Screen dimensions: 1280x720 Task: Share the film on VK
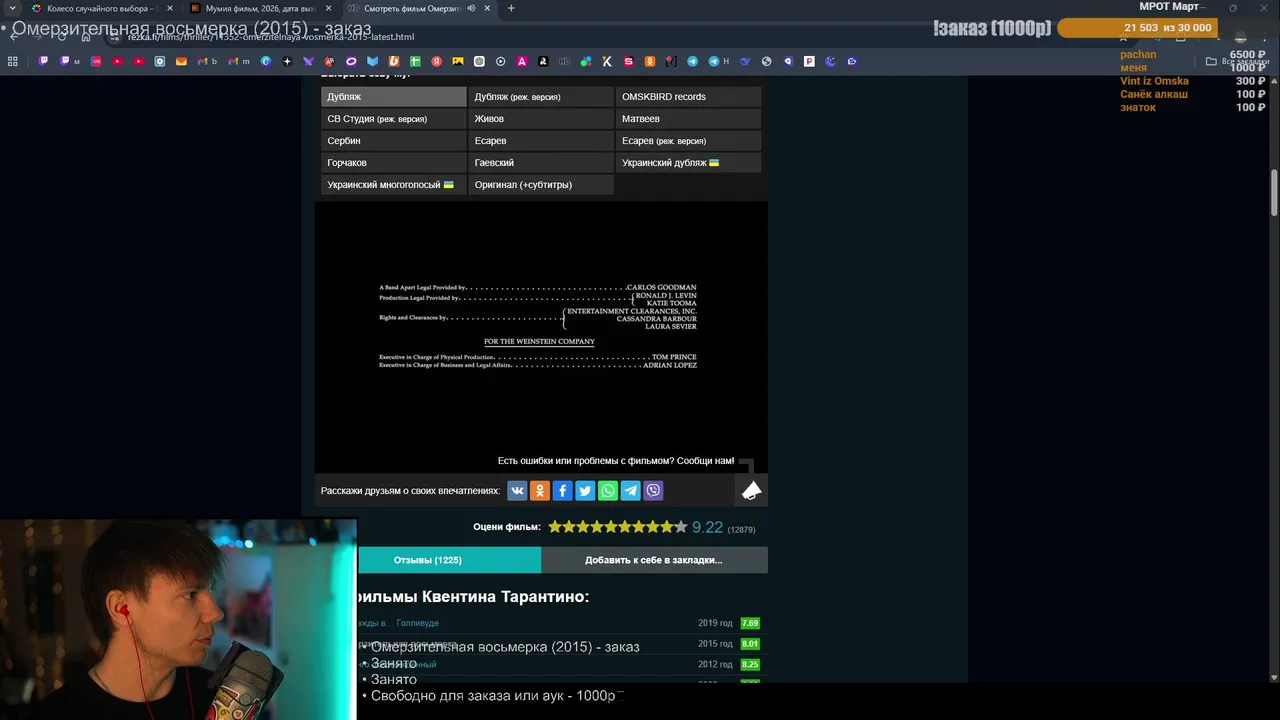pyautogui.click(x=517, y=490)
